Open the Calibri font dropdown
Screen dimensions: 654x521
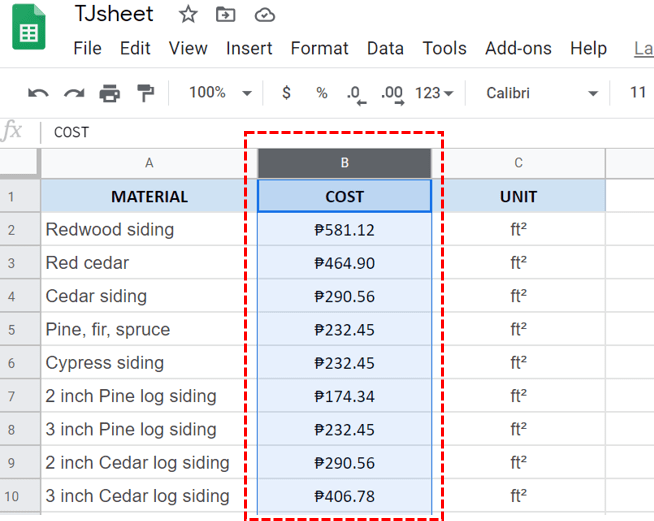541,93
